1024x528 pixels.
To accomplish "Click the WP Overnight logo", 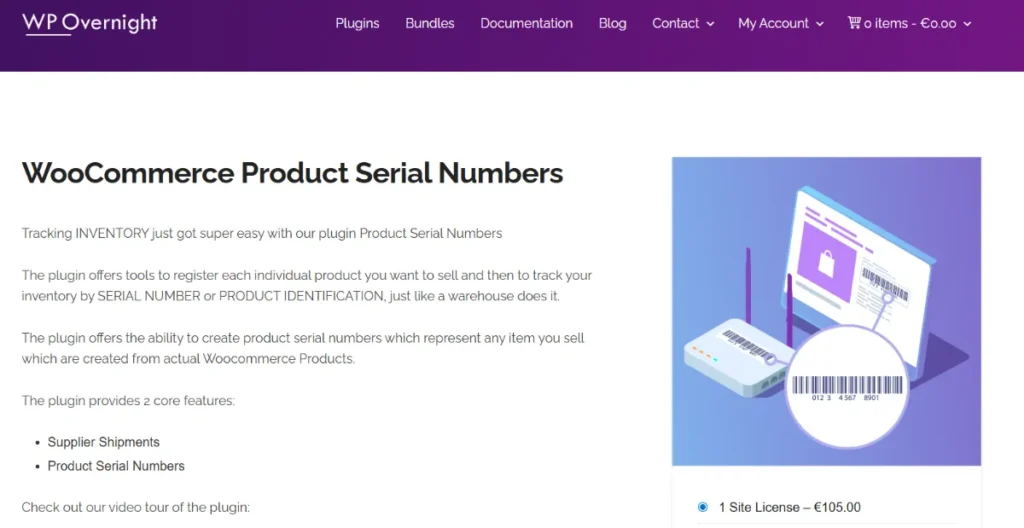I will (x=89, y=23).
